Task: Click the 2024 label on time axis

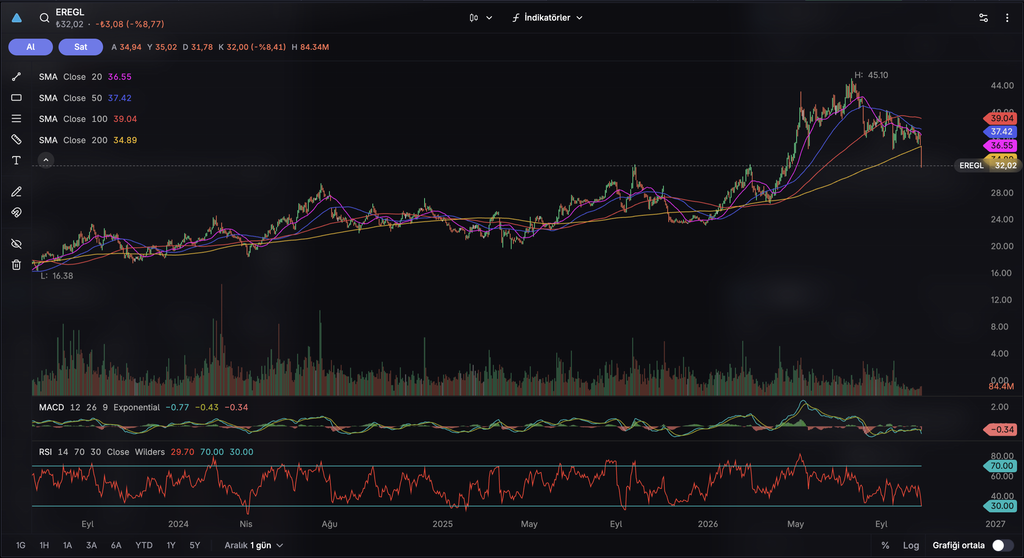Action: tap(178, 524)
